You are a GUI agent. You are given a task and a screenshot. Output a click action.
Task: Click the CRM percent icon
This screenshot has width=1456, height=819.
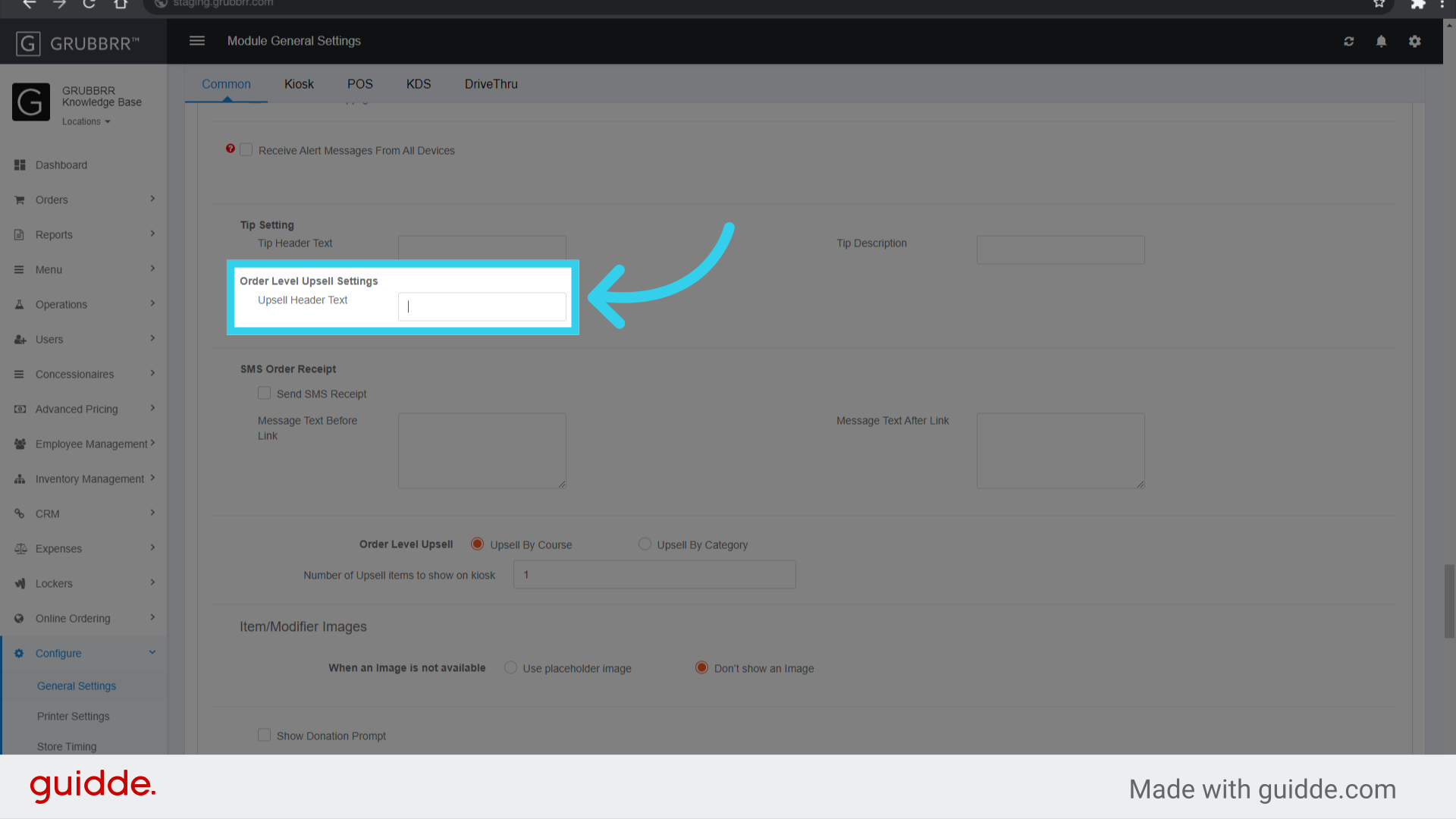[x=20, y=514]
